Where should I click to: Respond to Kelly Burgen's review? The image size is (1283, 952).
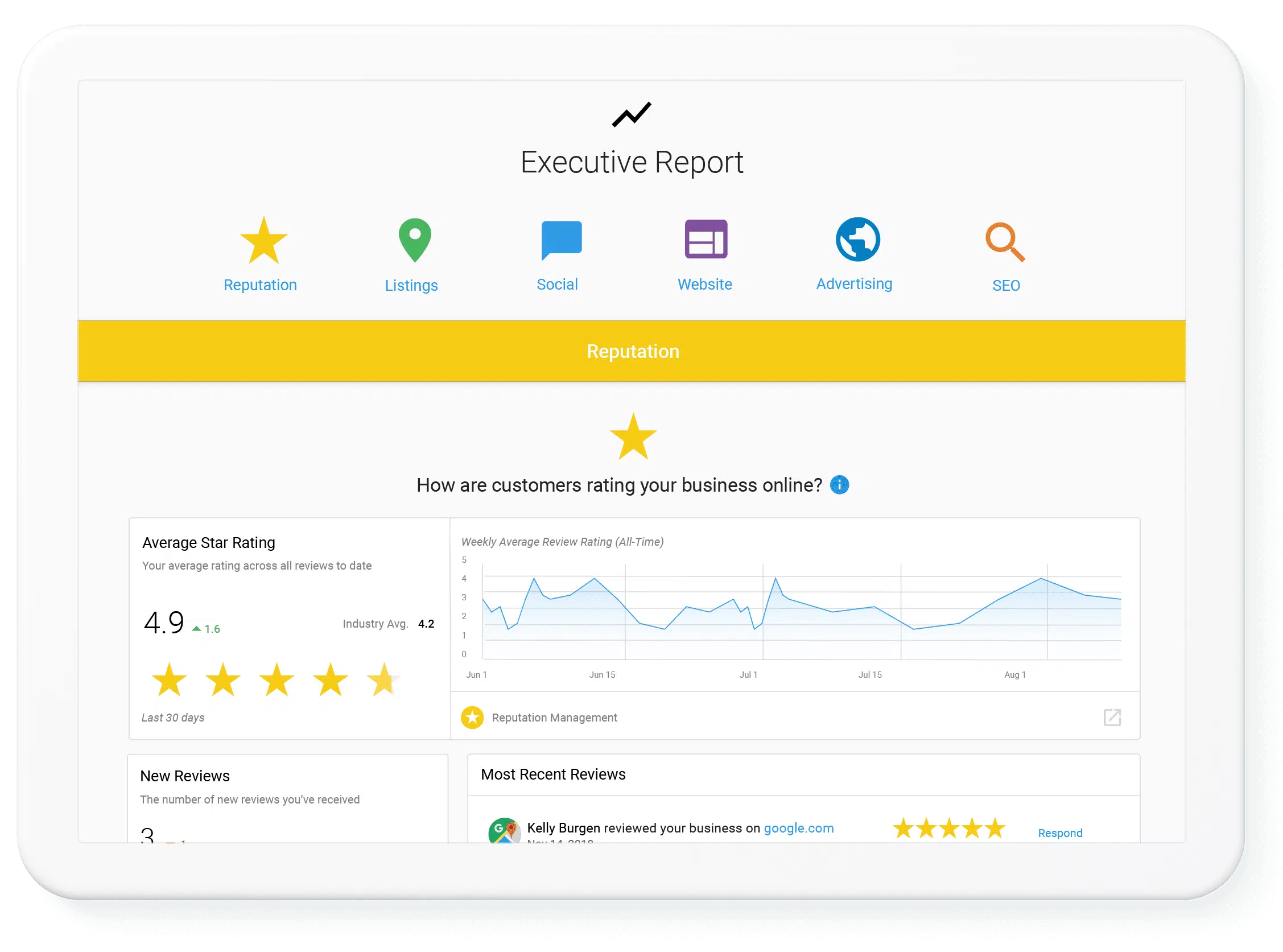1060,834
